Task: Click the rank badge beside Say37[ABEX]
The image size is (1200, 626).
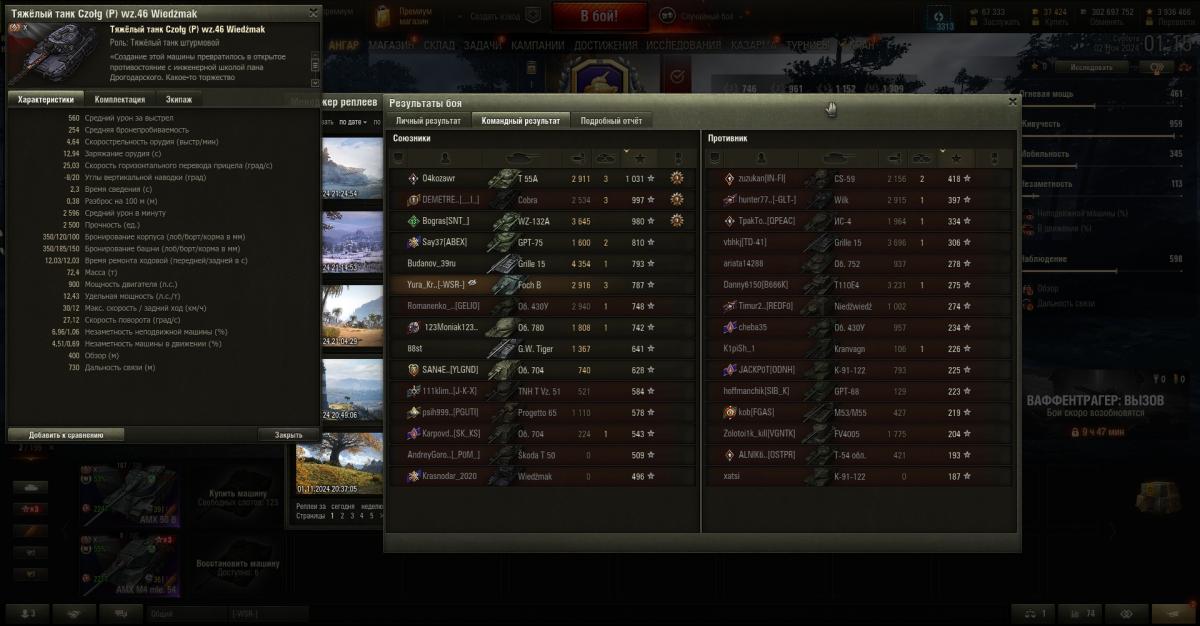Action: 414,242
